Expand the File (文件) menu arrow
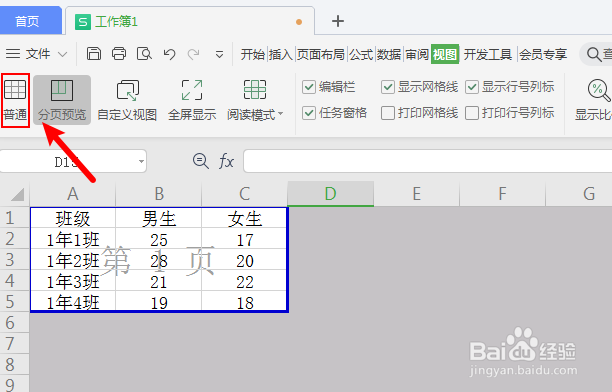The height and width of the screenshot is (392, 612). point(62,54)
